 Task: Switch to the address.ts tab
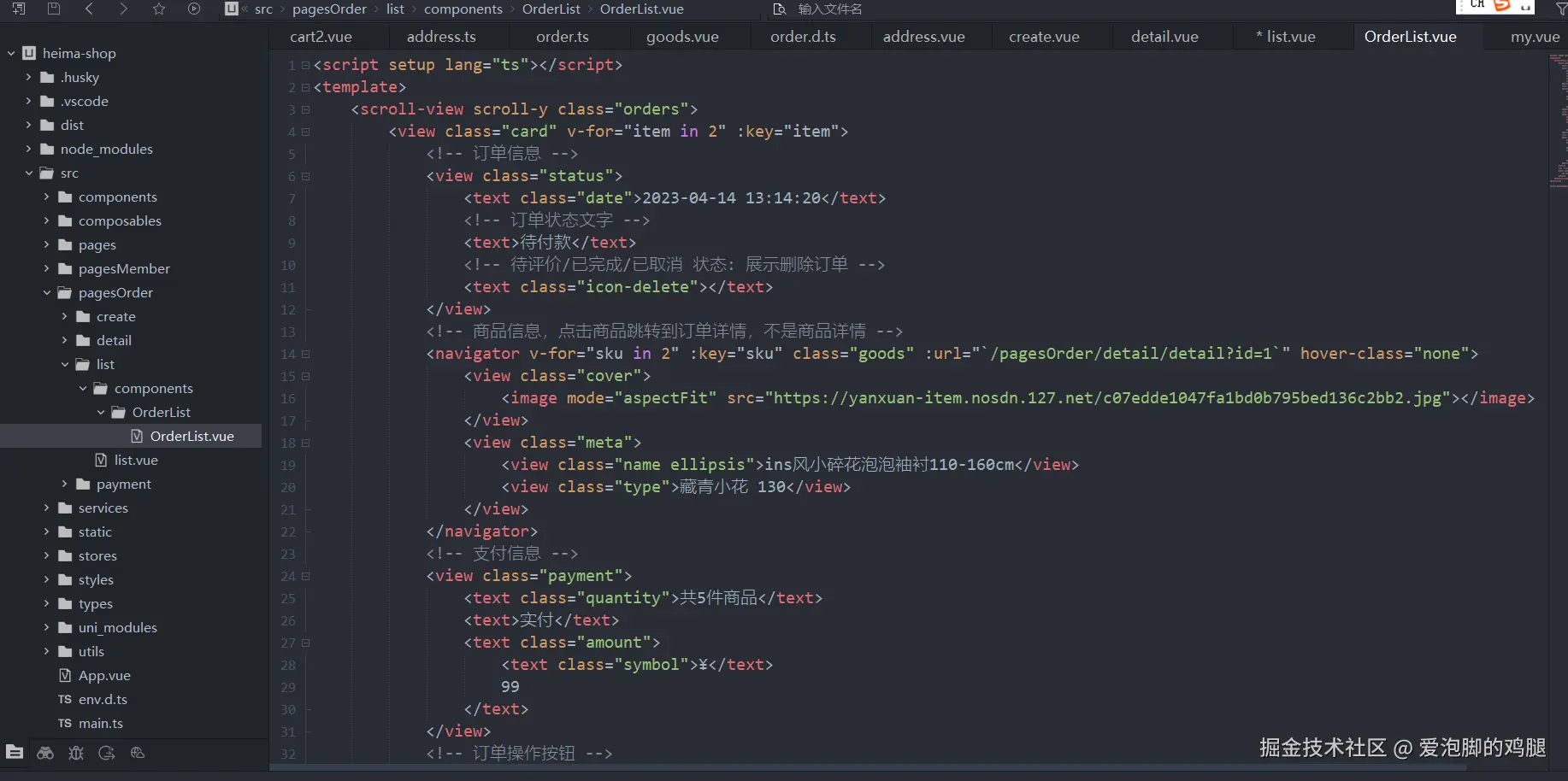point(441,37)
